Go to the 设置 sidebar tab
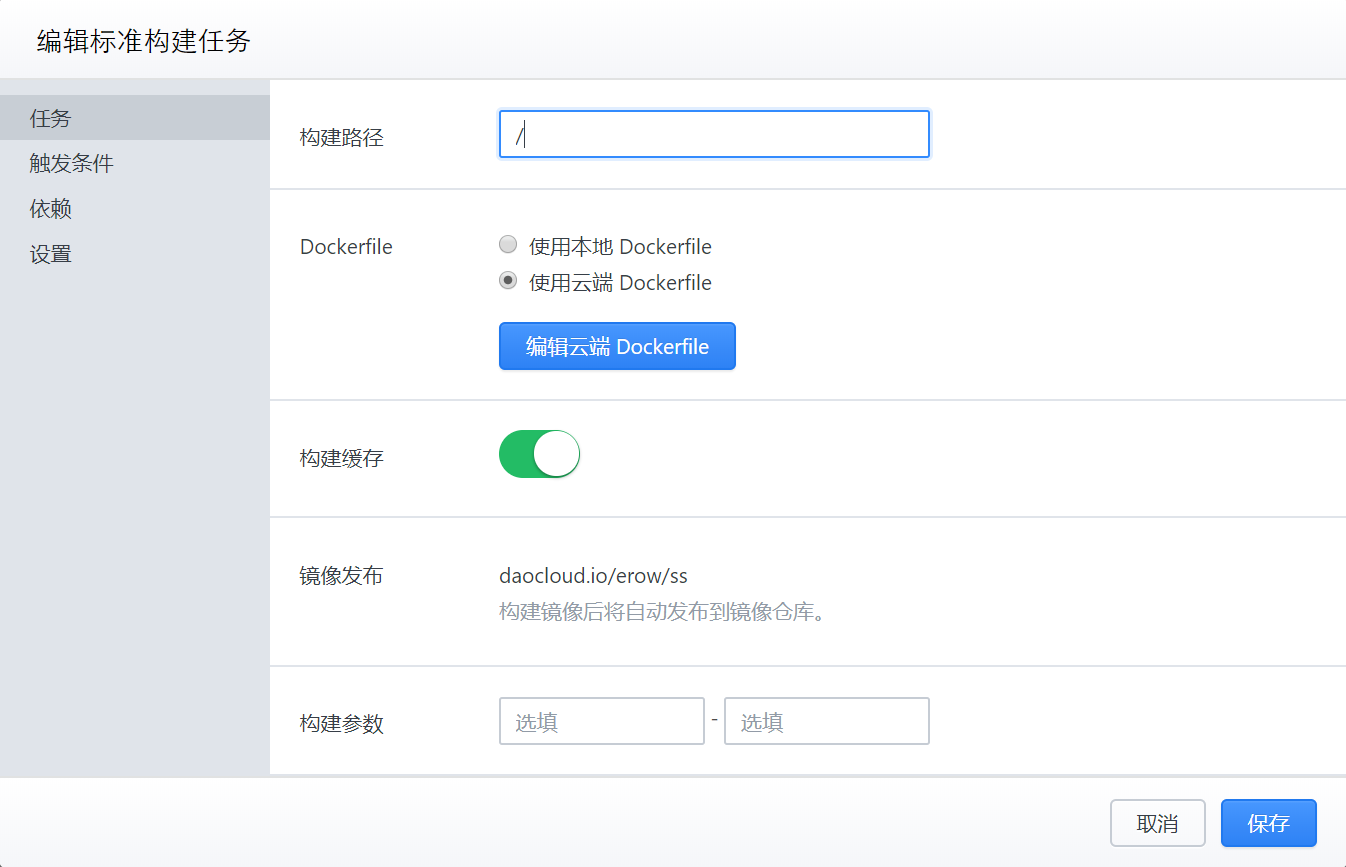This screenshot has width=1346, height=867. [135, 254]
